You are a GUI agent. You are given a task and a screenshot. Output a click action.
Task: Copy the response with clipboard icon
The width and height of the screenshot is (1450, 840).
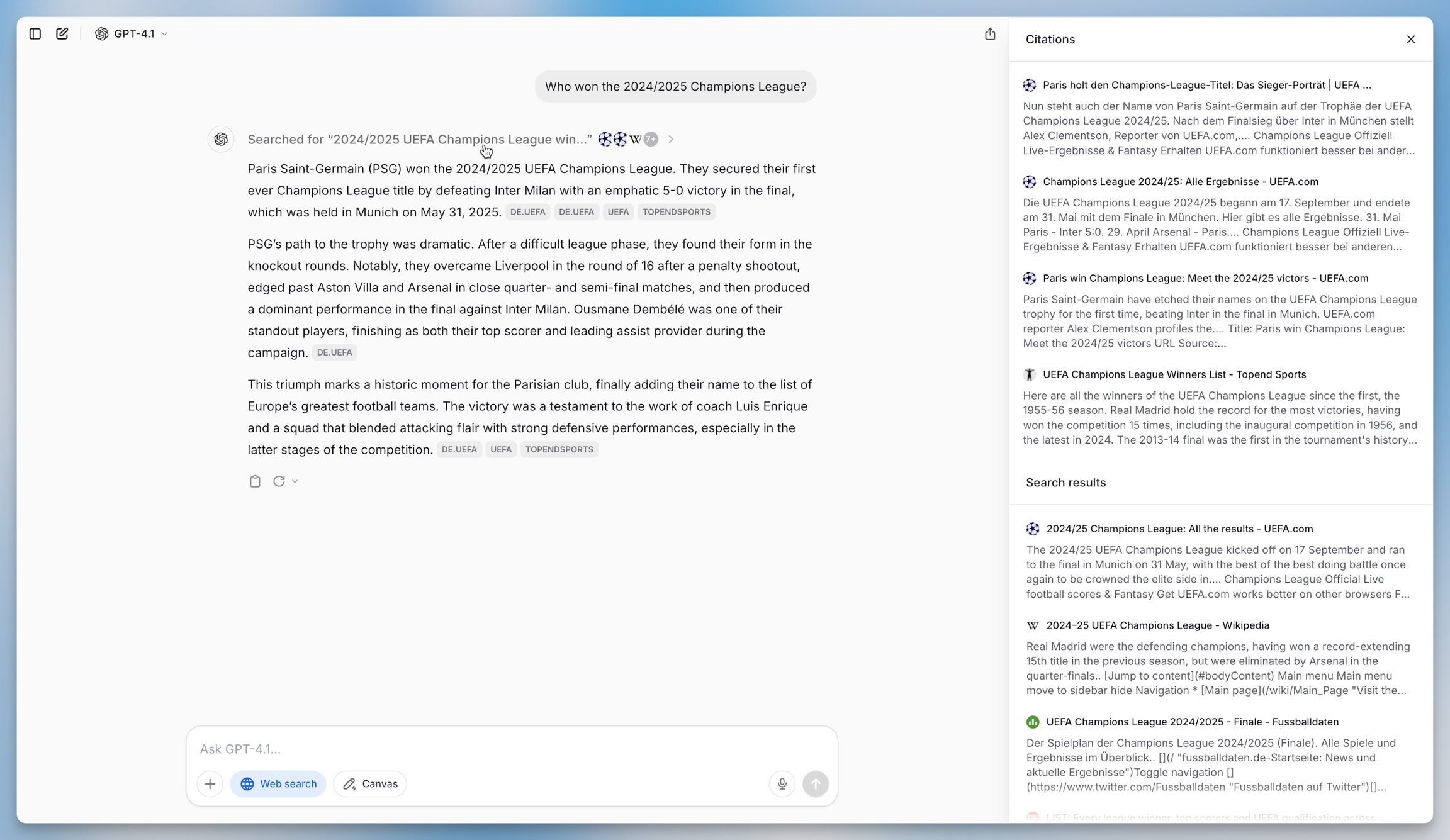pyautogui.click(x=255, y=481)
